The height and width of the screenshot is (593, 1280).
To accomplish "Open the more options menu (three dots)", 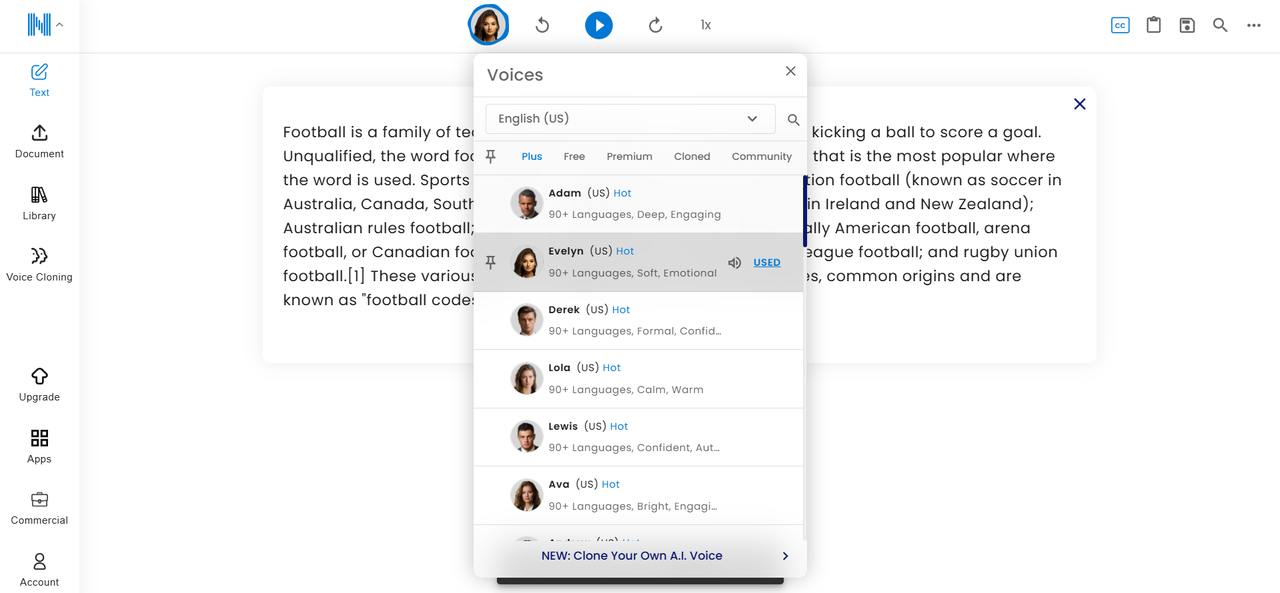I will coord(1254,25).
